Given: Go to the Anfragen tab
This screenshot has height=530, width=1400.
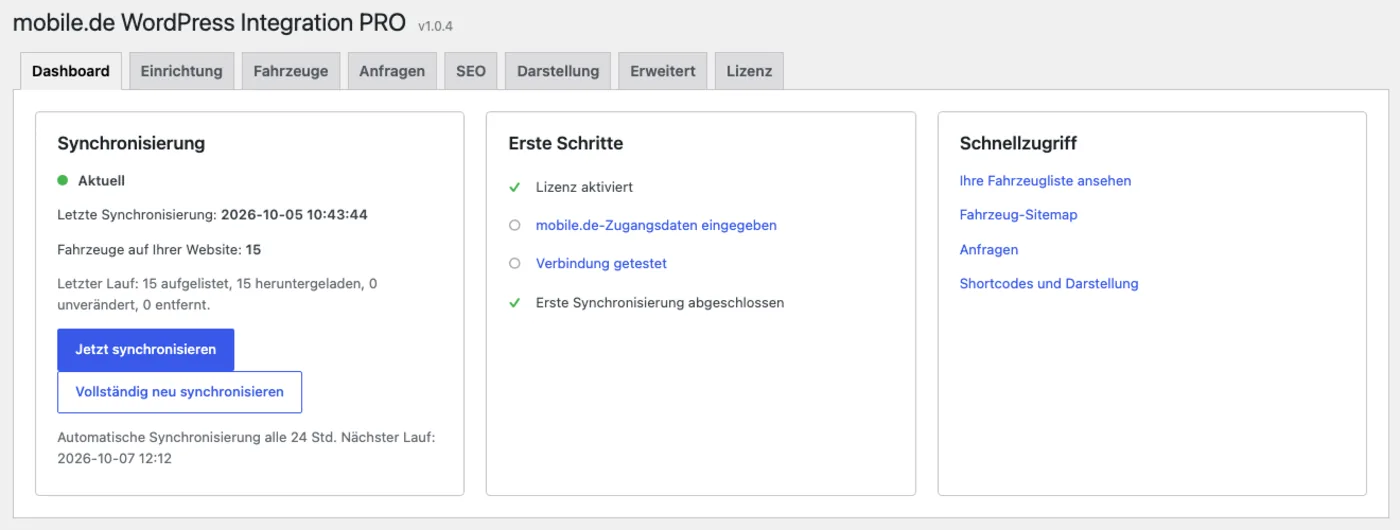Looking at the screenshot, I should point(392,71).
